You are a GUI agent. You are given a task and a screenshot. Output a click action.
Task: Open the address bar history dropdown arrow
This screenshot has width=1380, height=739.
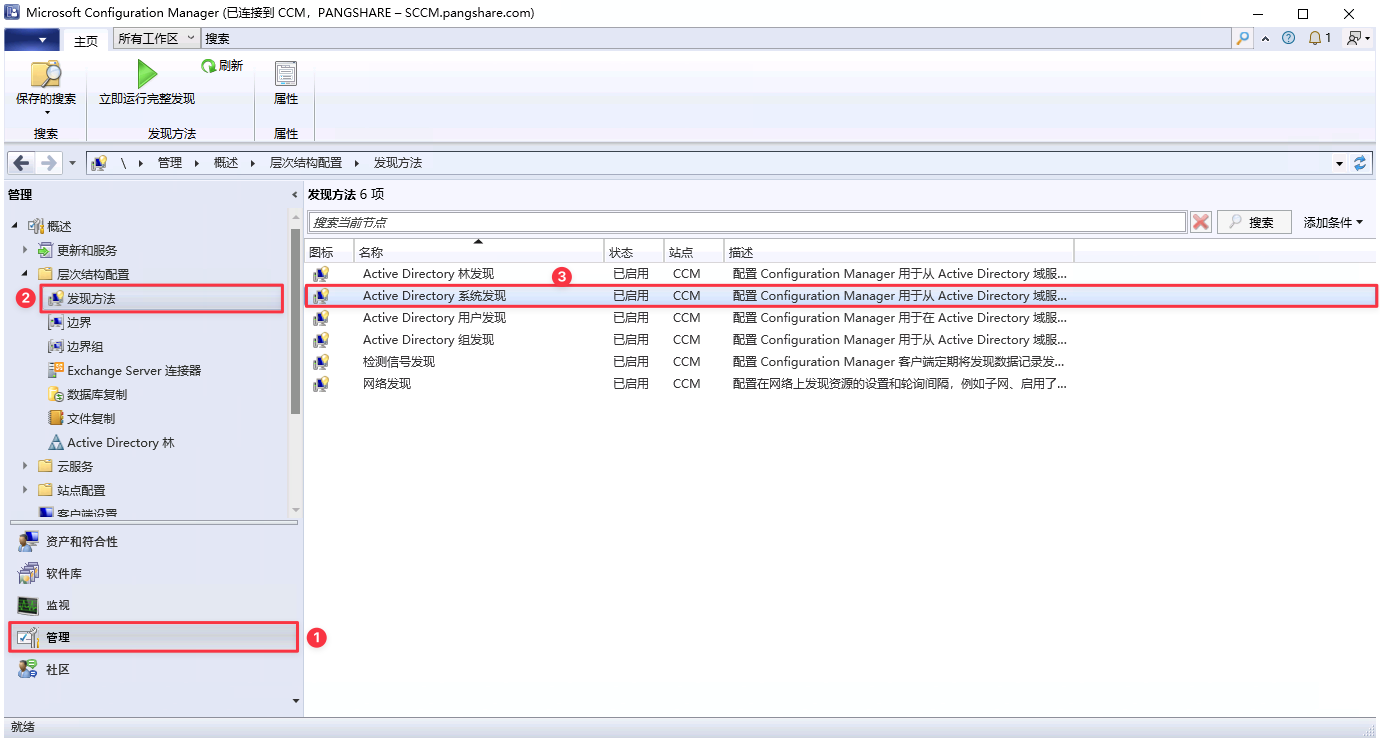1340,163
